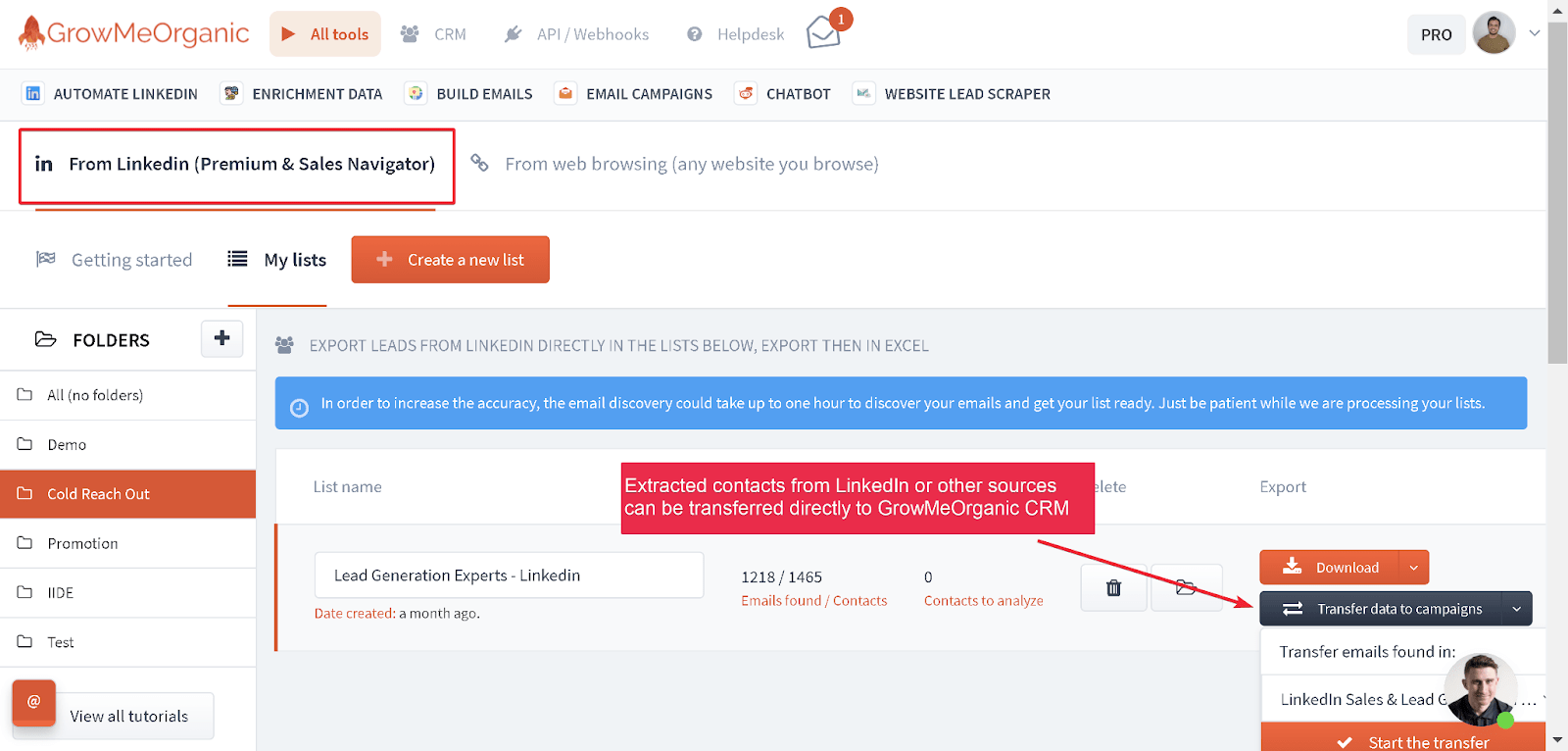Image resolution: width=1568 pixels, height=751 pixels.
Task: Click the page vertical scrollbar
Action: point(1557,192)
